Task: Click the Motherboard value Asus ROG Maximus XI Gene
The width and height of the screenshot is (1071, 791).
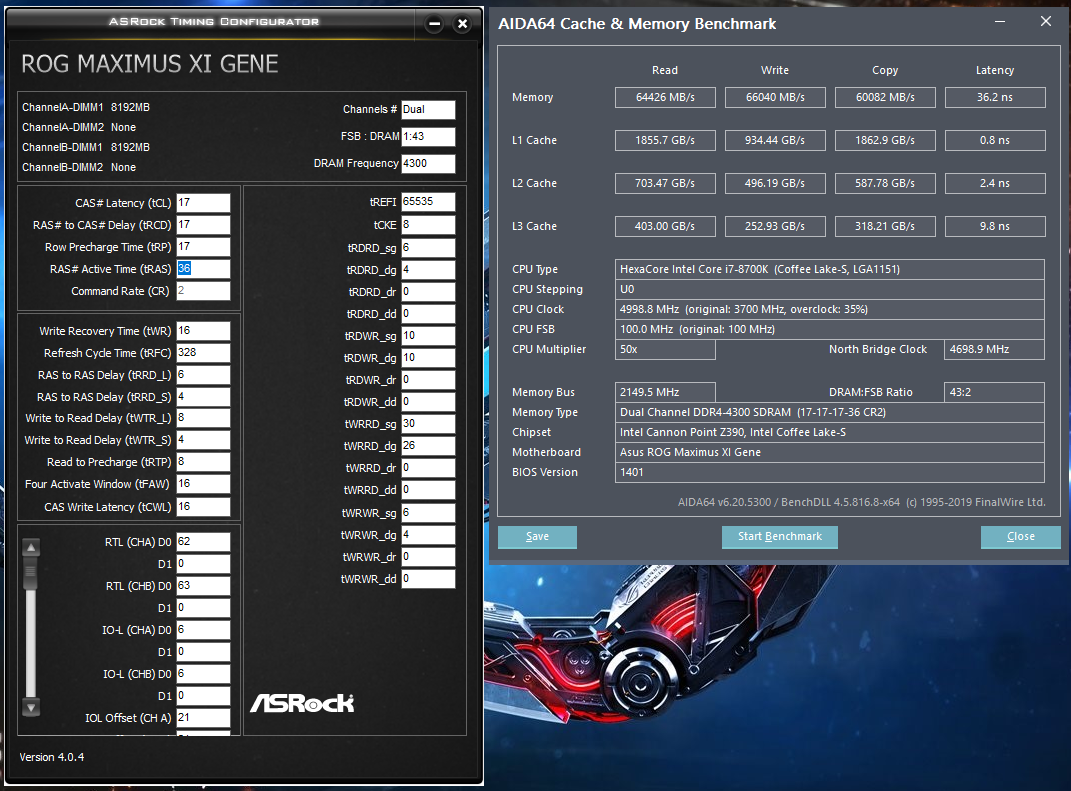Action: [x=829, y=452]
